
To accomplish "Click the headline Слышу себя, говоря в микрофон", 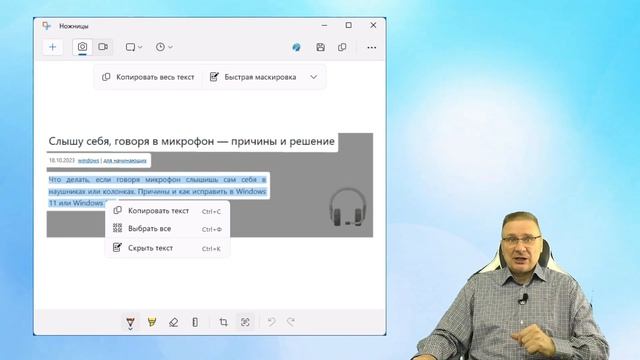I will point(191,141).
